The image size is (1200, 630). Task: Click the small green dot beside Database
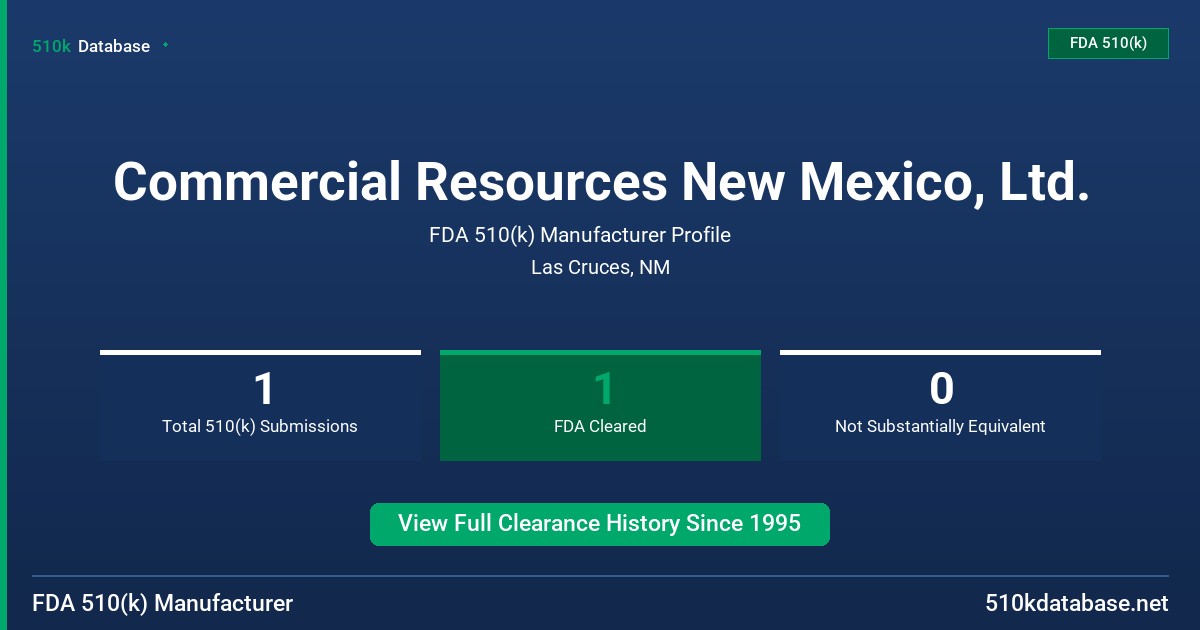[x=165, y=45]
